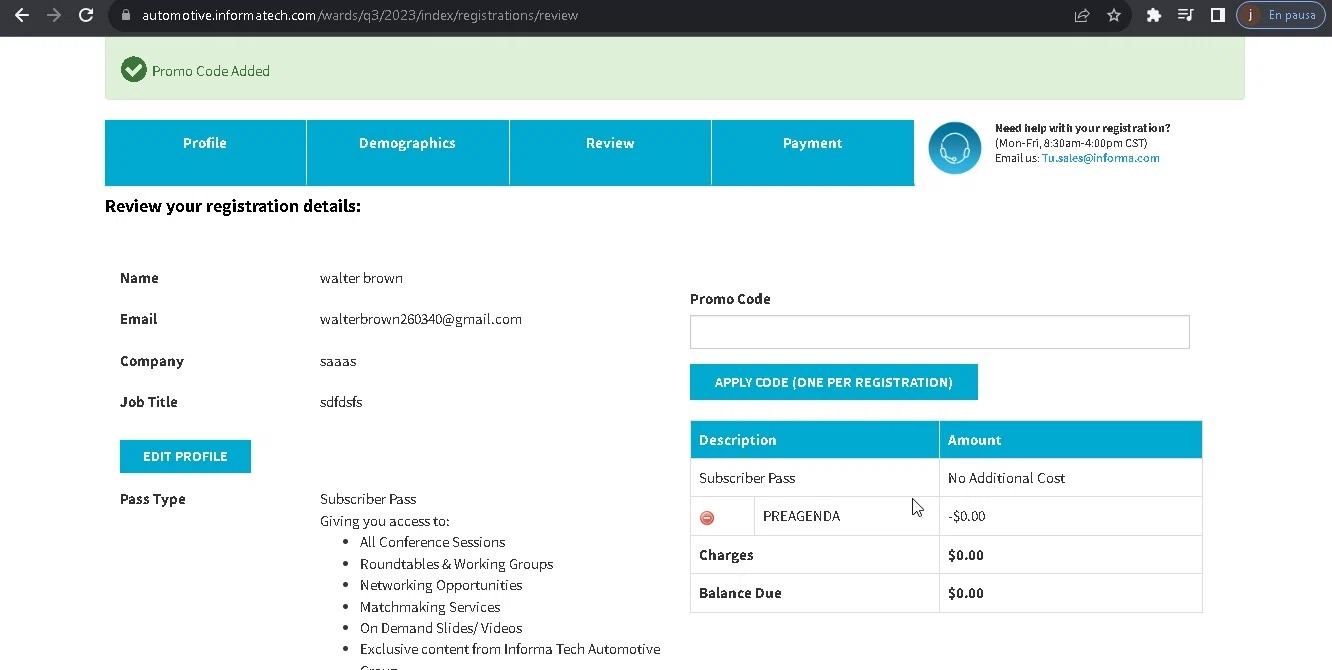The width and height of the screenshot is (1332, 670).
Task: Click 'Need help with your registration?' text
Action: pyautogui.click(x=1082, y=128)
